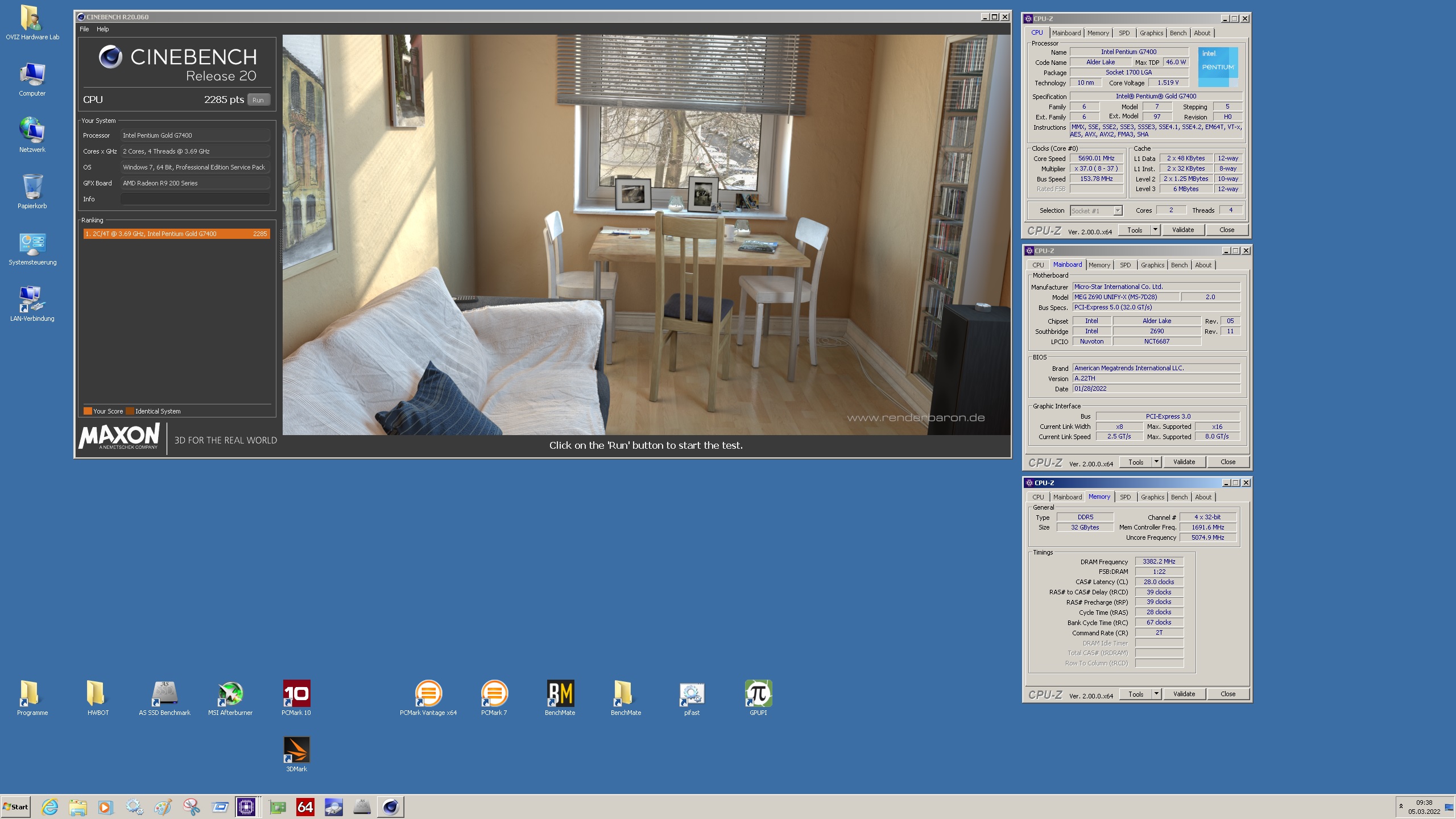The width and height of the screenshot is (1456, 819).
Task: Select the Intel Pentium Gold G7400 ranking entry
Action: point(176,234)
